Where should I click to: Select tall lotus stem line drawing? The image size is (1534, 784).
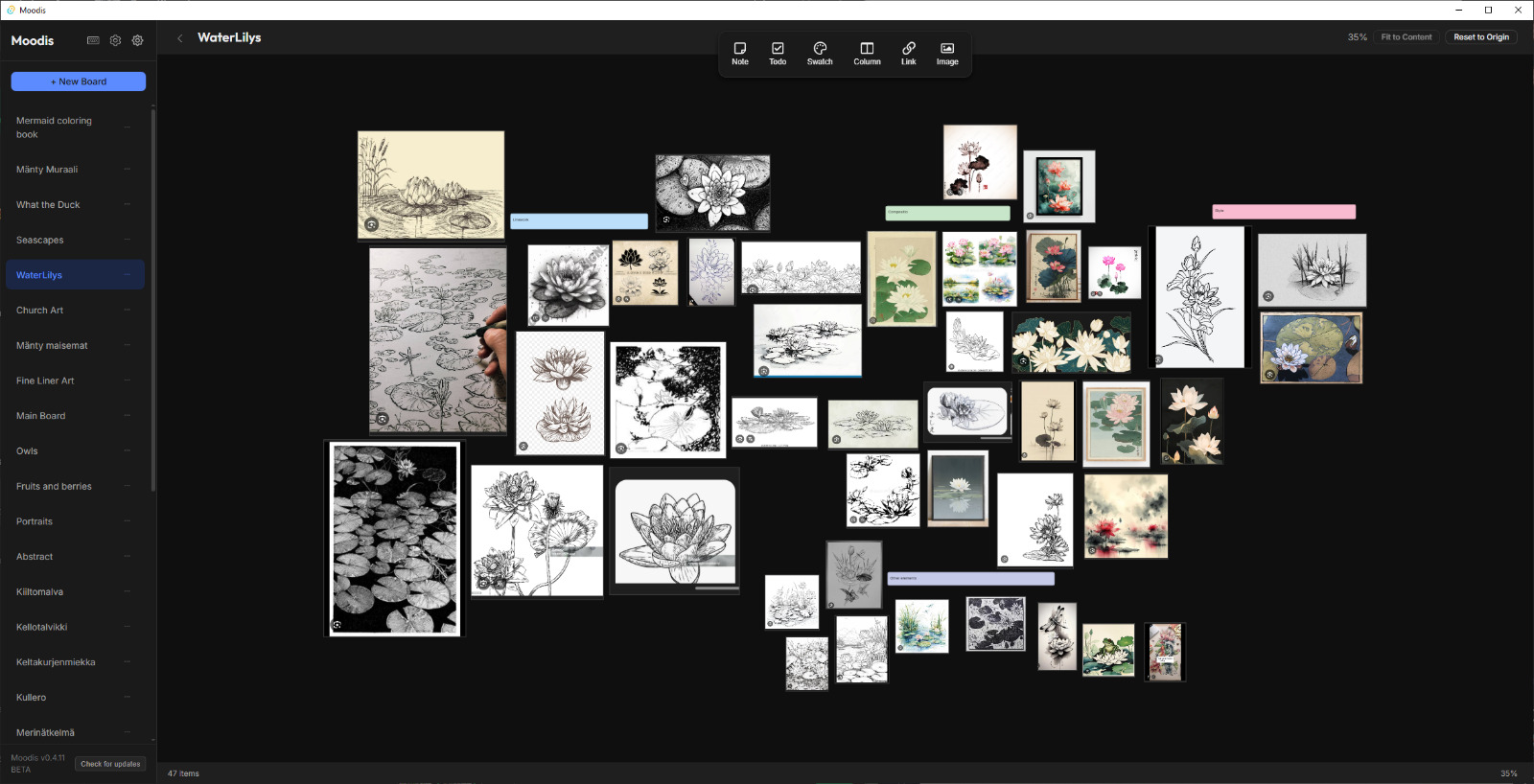(x=1199, y=297)
